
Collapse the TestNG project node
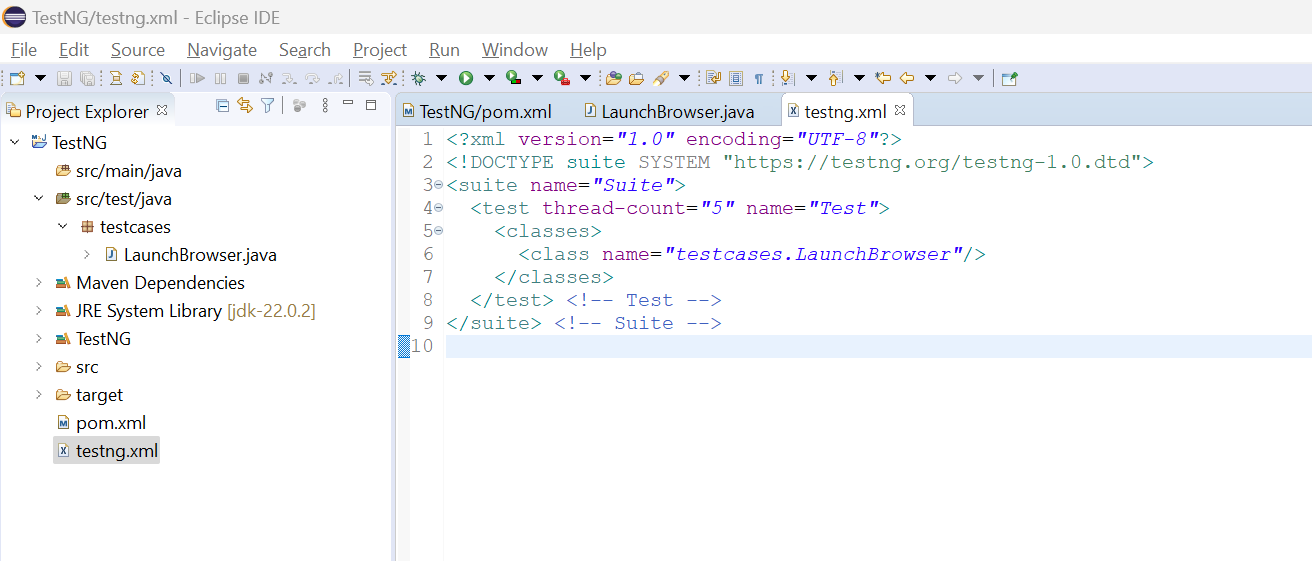pyautogui.click(x=14, y=143)
